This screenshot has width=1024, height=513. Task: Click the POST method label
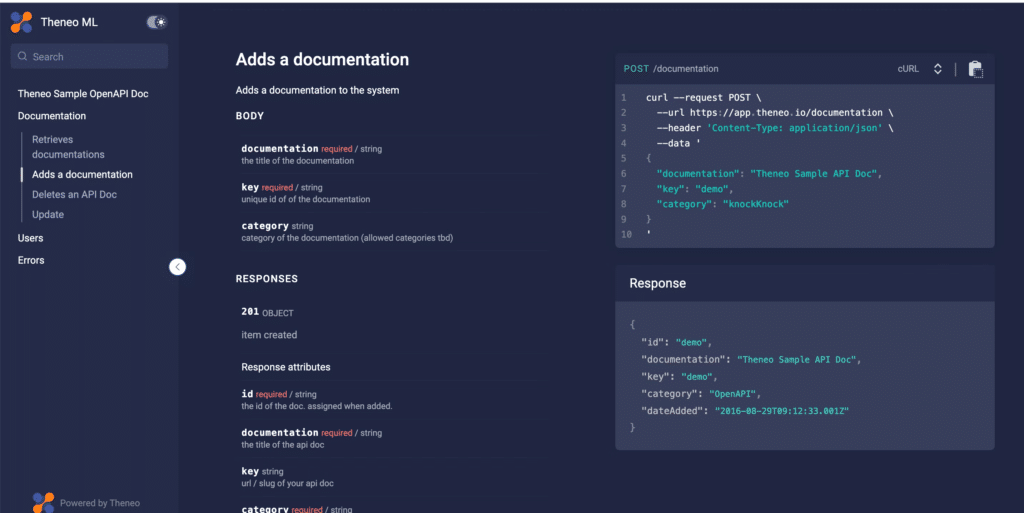click(x=636, y=69)
